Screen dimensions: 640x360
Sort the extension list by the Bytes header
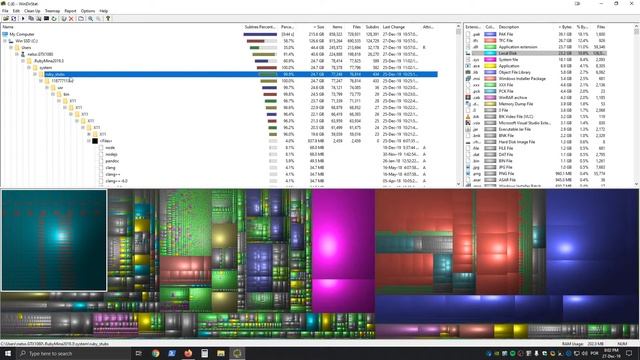point(564,27)
